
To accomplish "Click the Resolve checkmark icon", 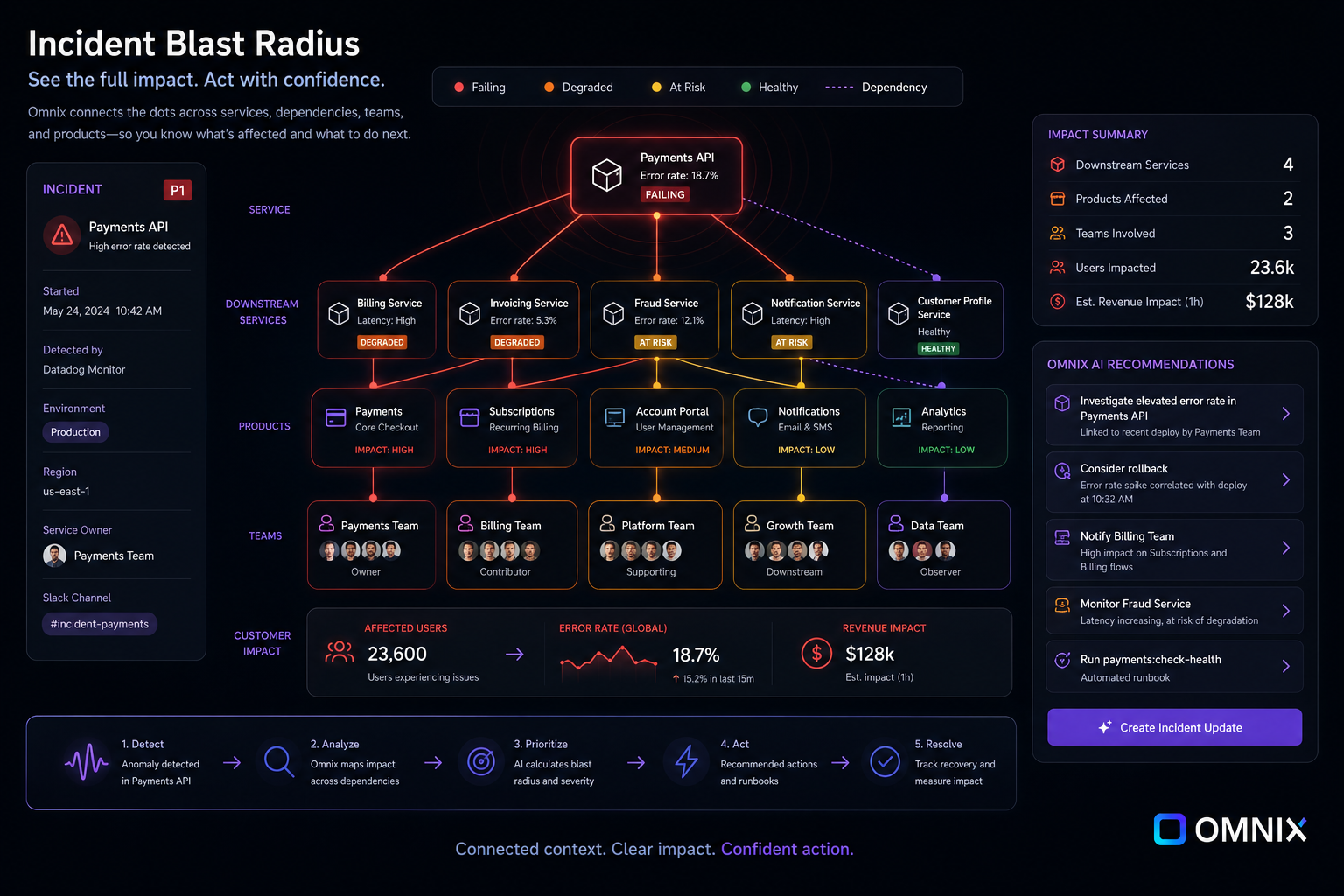I will pos(885,761).
